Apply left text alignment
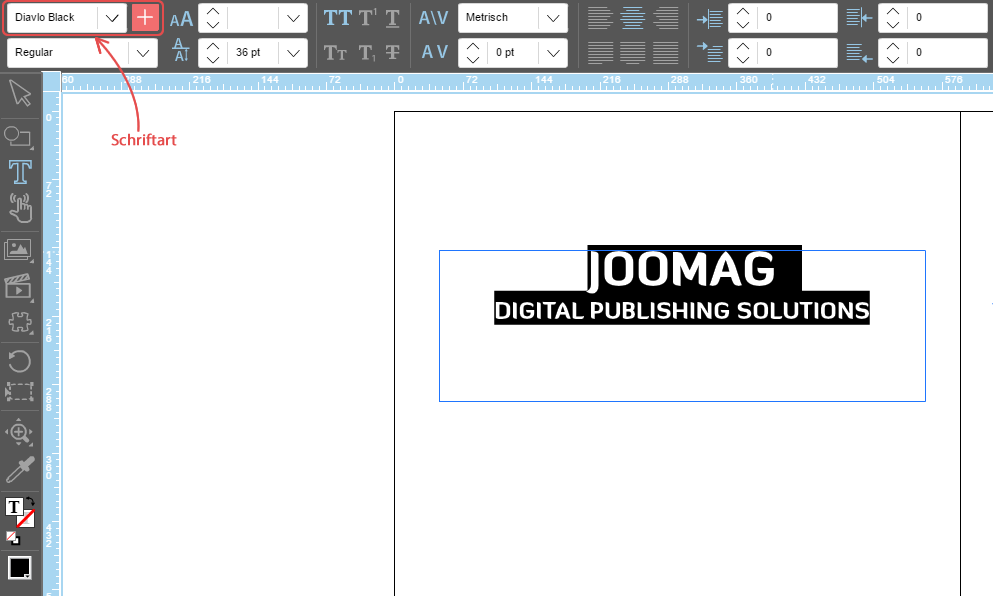Image resolution: width=993 pixels, height=596 pixels. (x=598, y=18)
